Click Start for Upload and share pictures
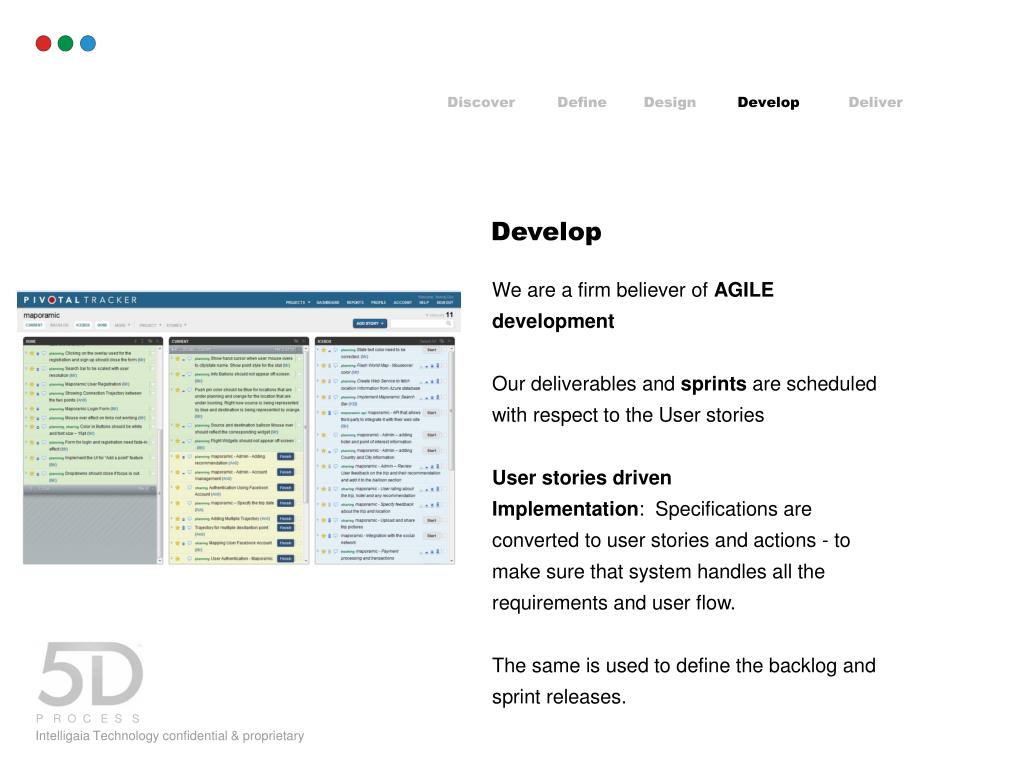The image size is (1024, 768). [x=432, y=520]
